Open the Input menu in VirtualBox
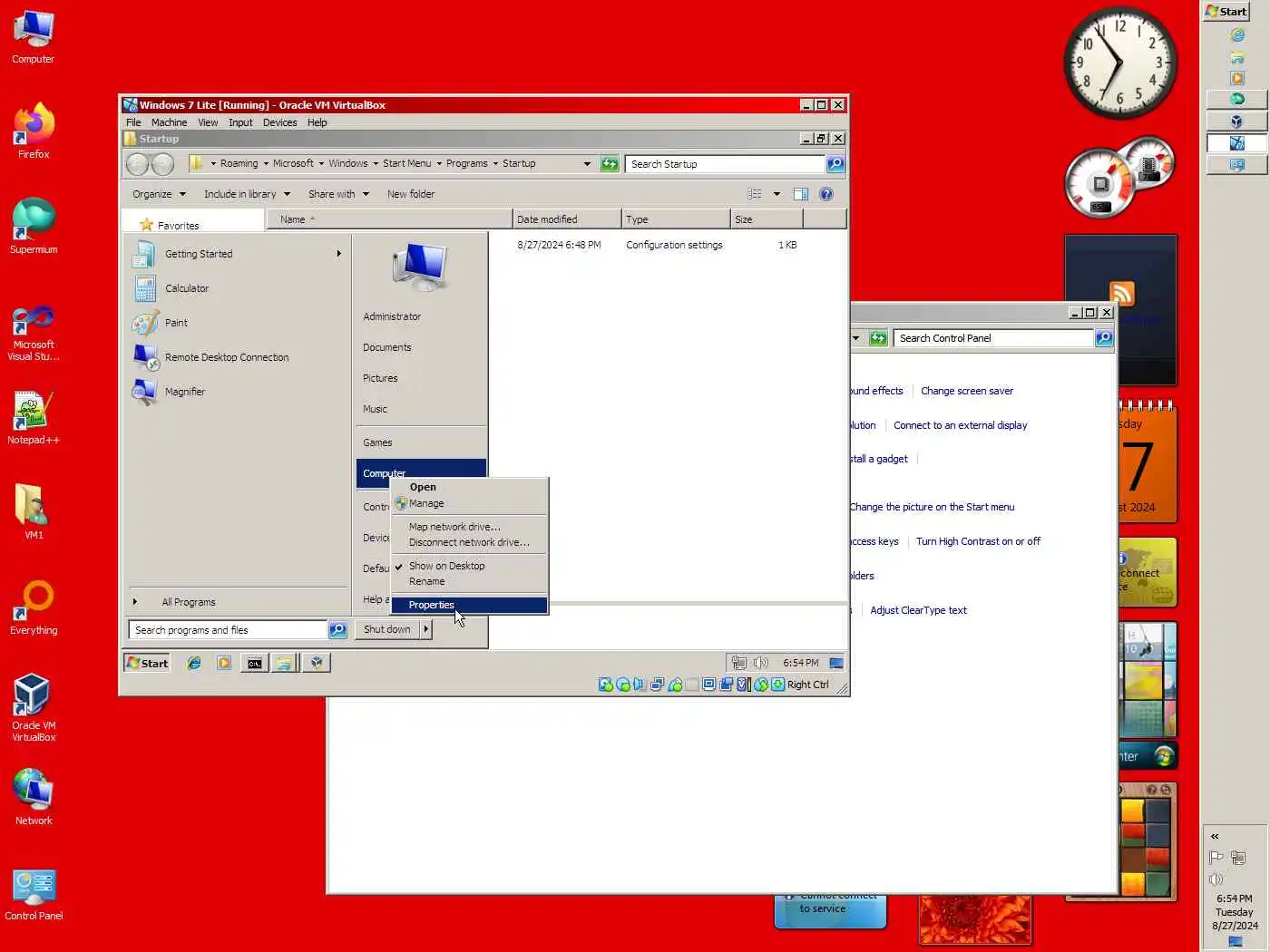 (x=240, y=122)
